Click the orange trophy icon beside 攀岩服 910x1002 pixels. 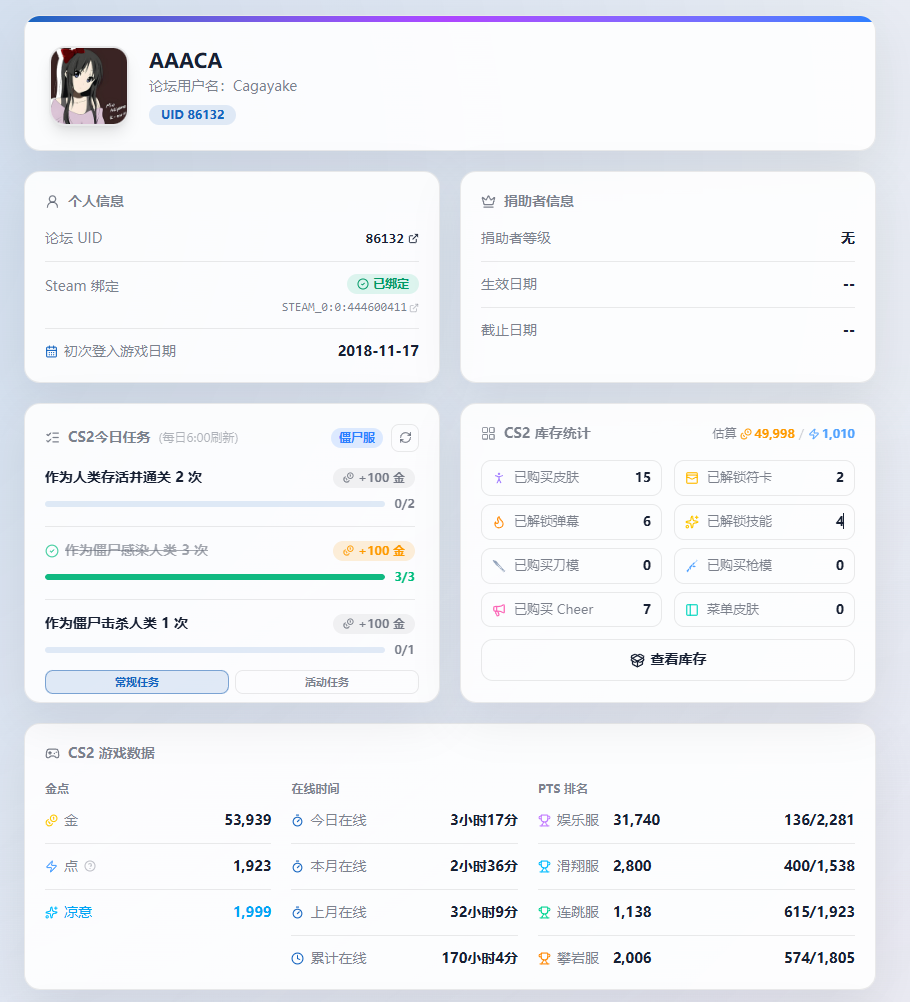click(544, 959)
